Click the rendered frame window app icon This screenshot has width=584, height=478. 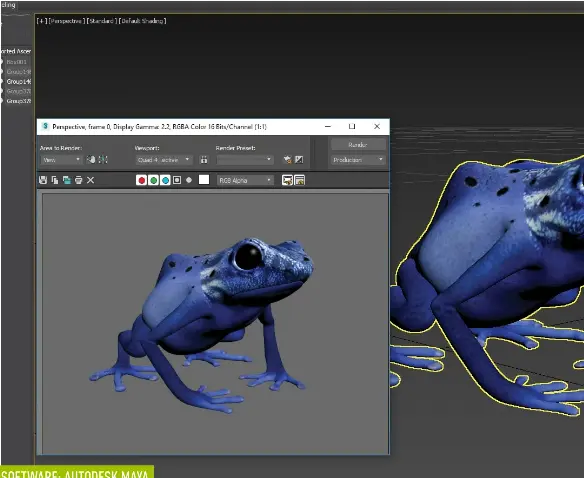45,126
